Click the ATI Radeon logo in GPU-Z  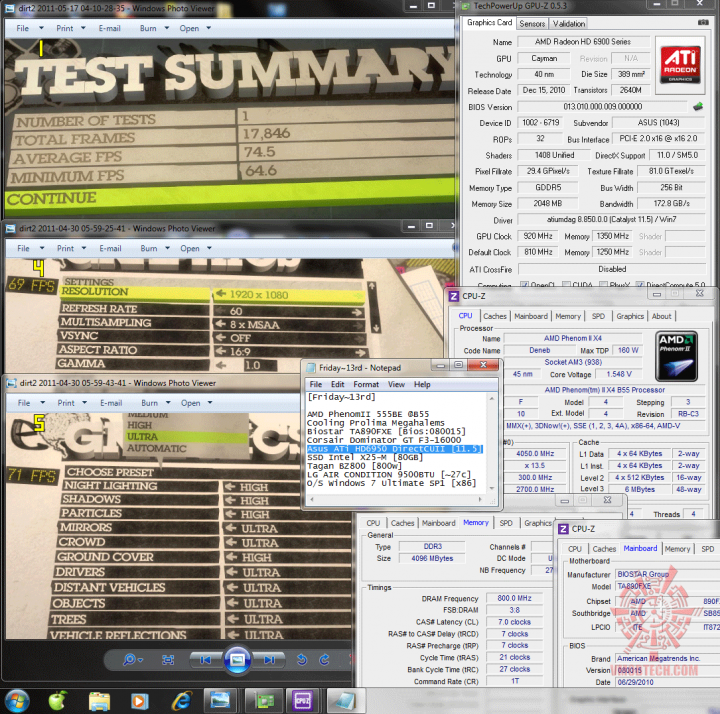[680, 64]
